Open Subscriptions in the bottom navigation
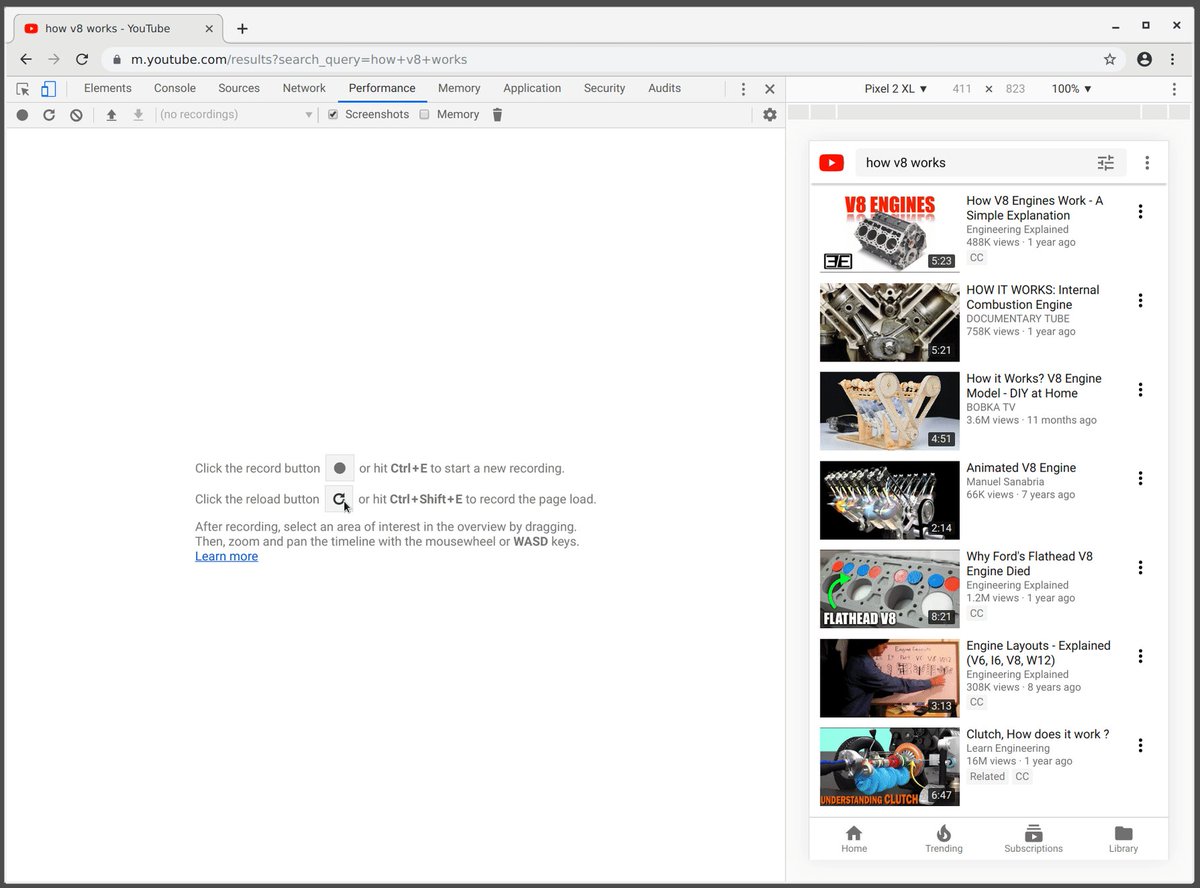1200x888 pixels. point(1033,838)
